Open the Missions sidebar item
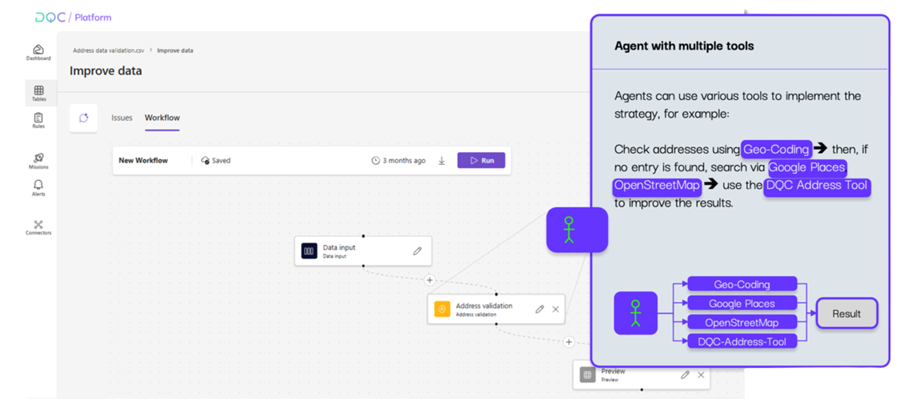Image resolution: width=907 pixels, height=412 pixels. [39, 161]
